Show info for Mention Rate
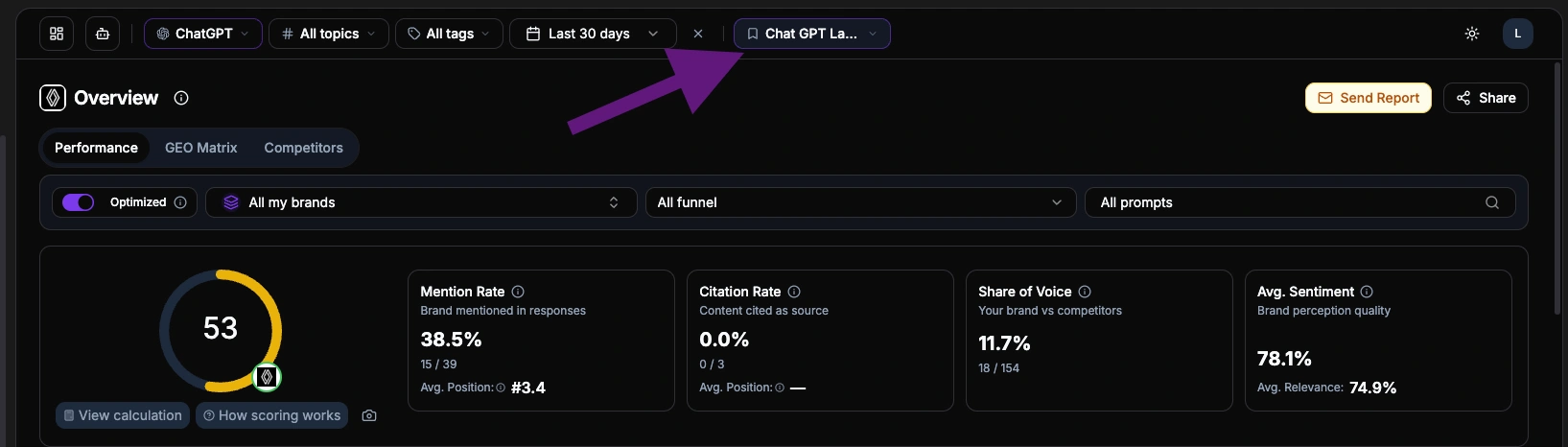This screenshot has height=447, width=1568. point(518,292)
